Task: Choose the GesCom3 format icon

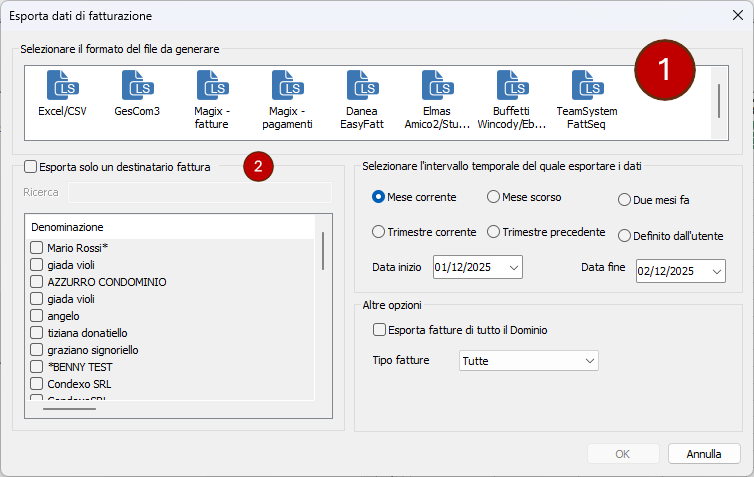Action: (137, 86)
